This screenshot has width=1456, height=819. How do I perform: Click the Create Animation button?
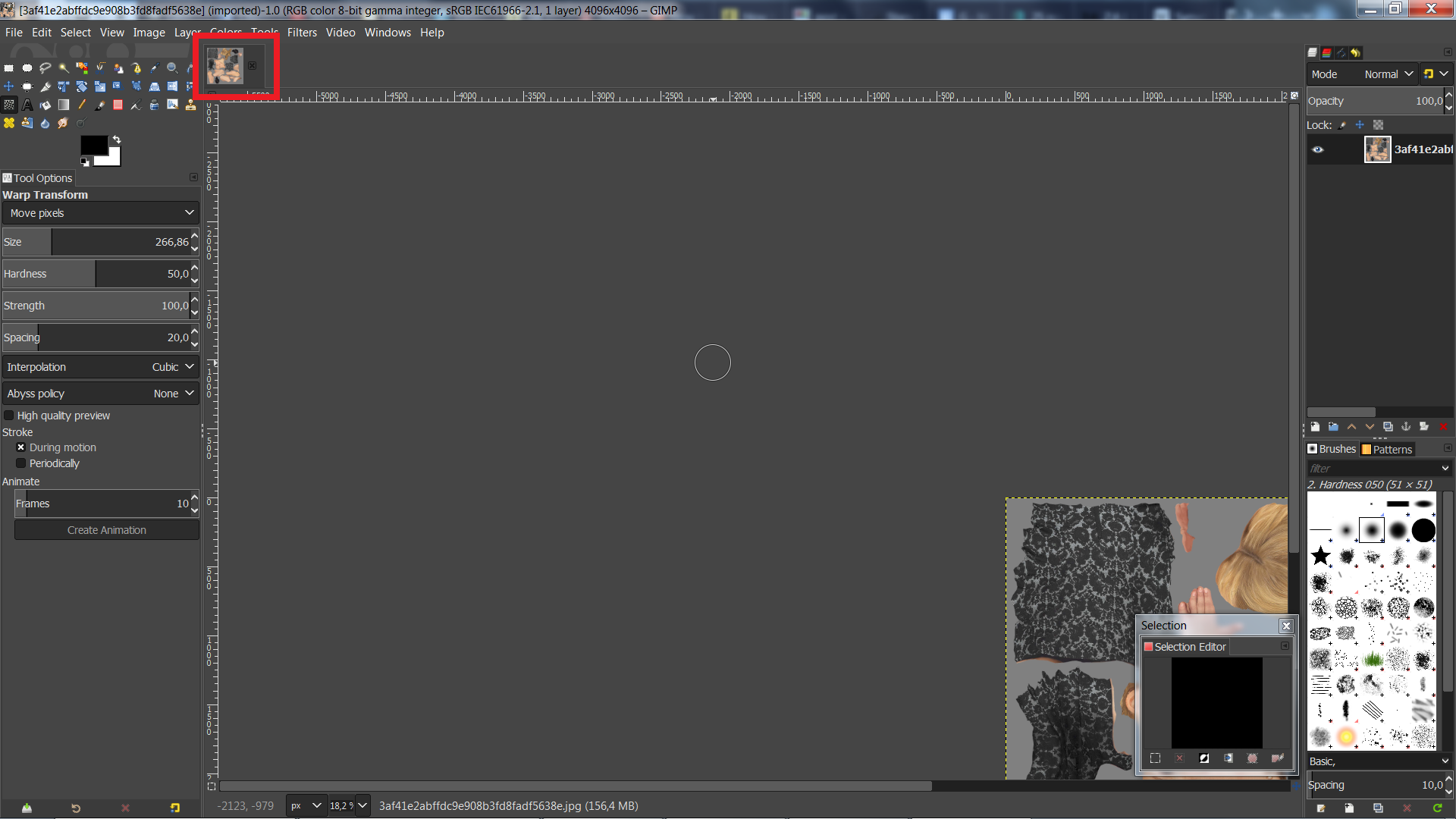click(106, 530)
